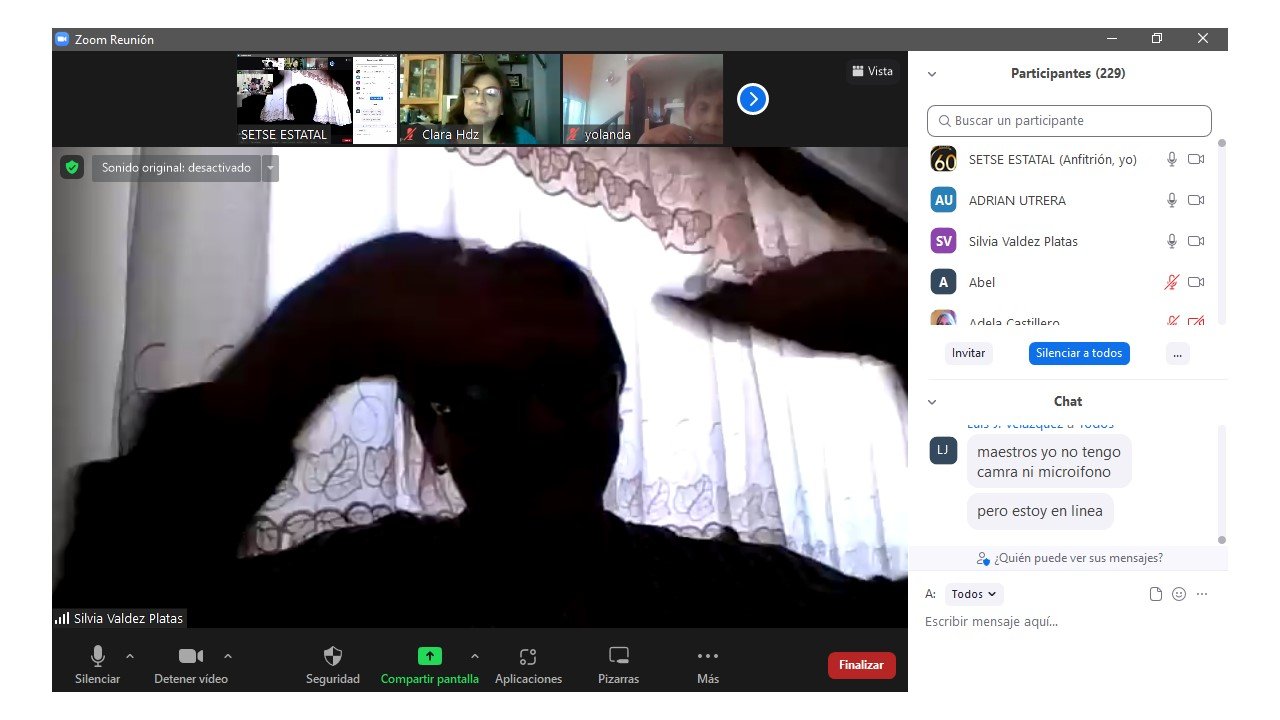This screenshot has height=720, width=1280.
Task: Open chat more options ellipsis
Action: tap(1202, 594)
